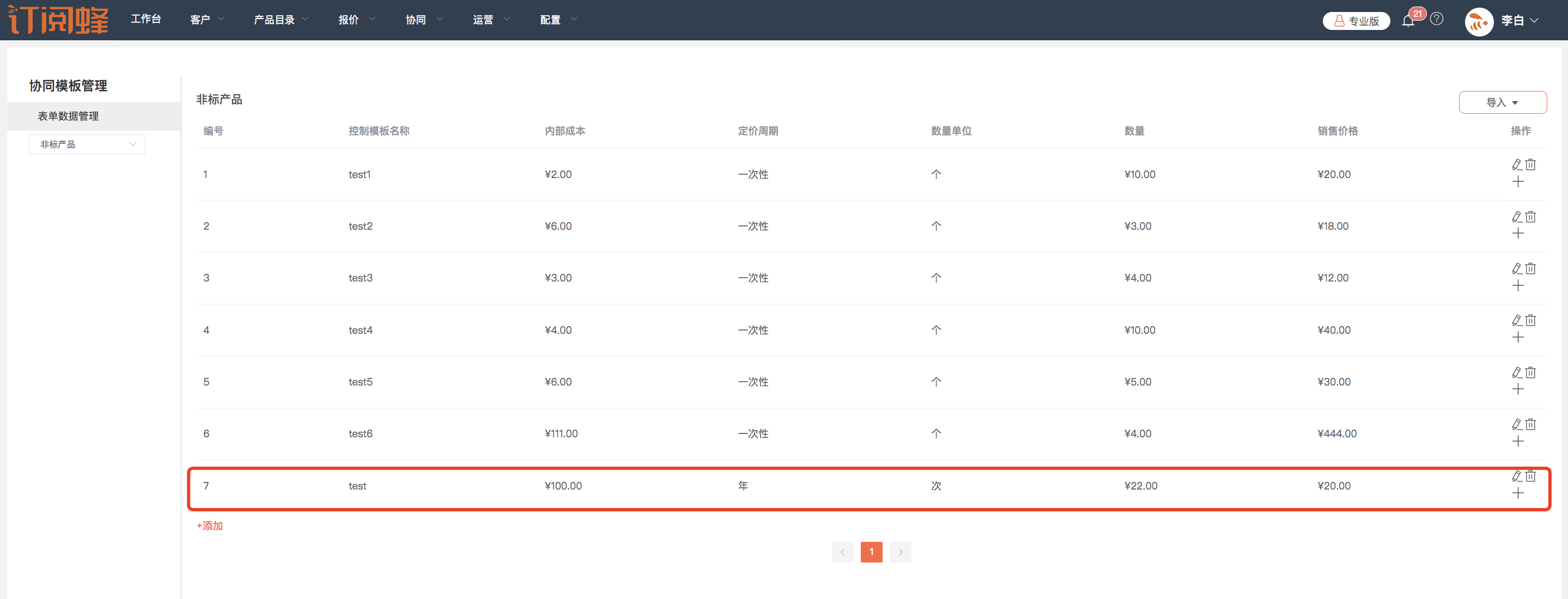Click the plus icon in test3 row
Viewport: 1568px width, 599px height.
pyautogui.click(x=1517, y=286)
